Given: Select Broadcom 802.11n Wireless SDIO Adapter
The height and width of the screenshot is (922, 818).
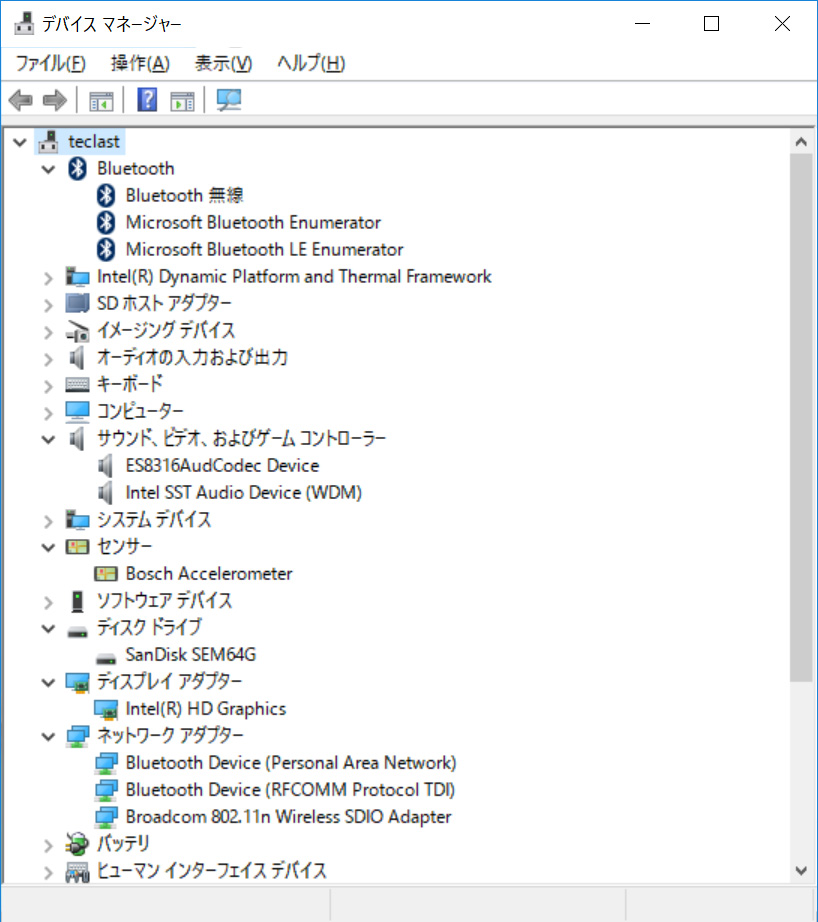Looking at the screenshot, I should coord(288,816).
